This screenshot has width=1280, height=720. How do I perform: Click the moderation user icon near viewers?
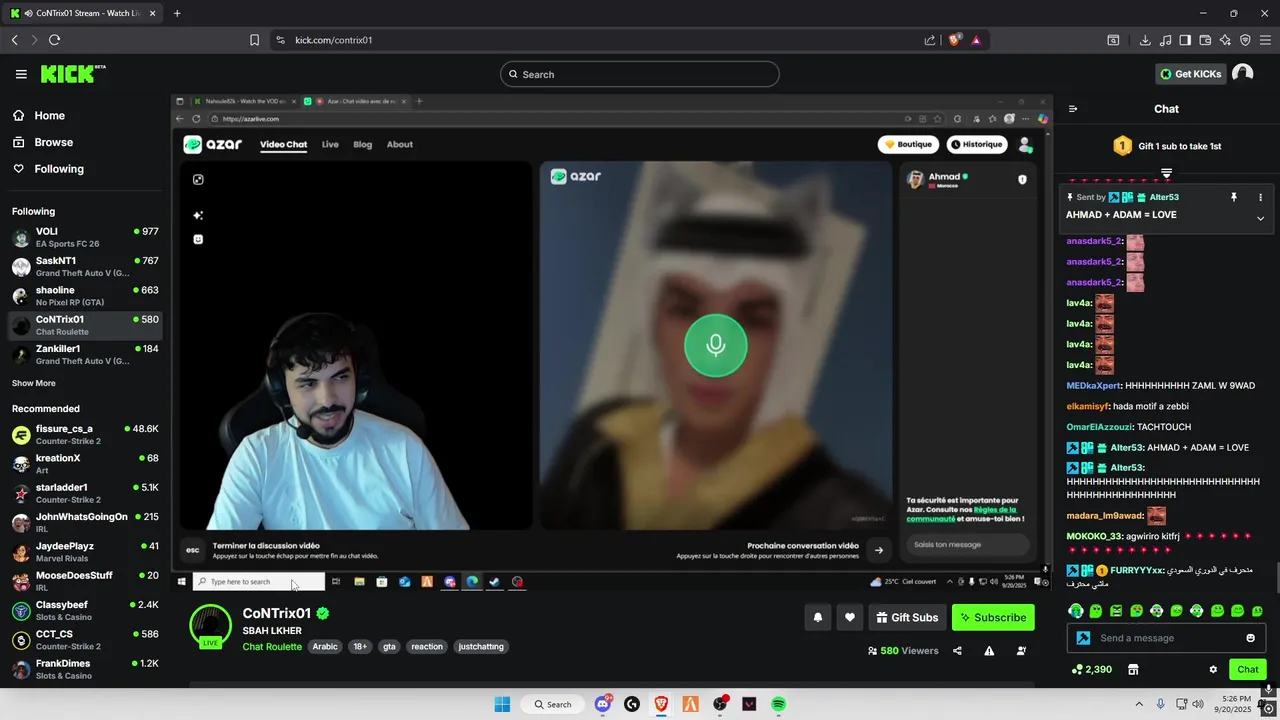[x=1021, y=651]
